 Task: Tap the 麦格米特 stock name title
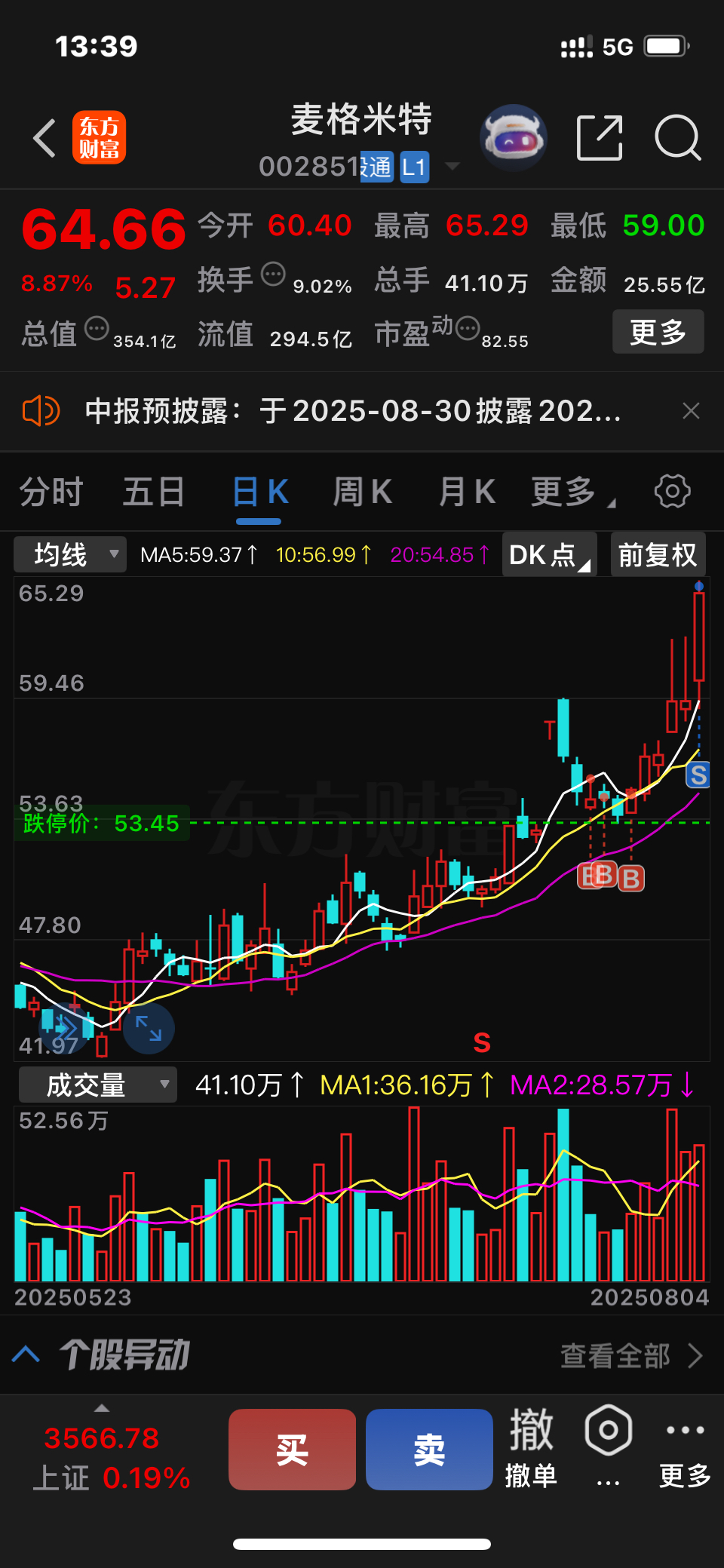pyautogui.click(x=362, y=119)
